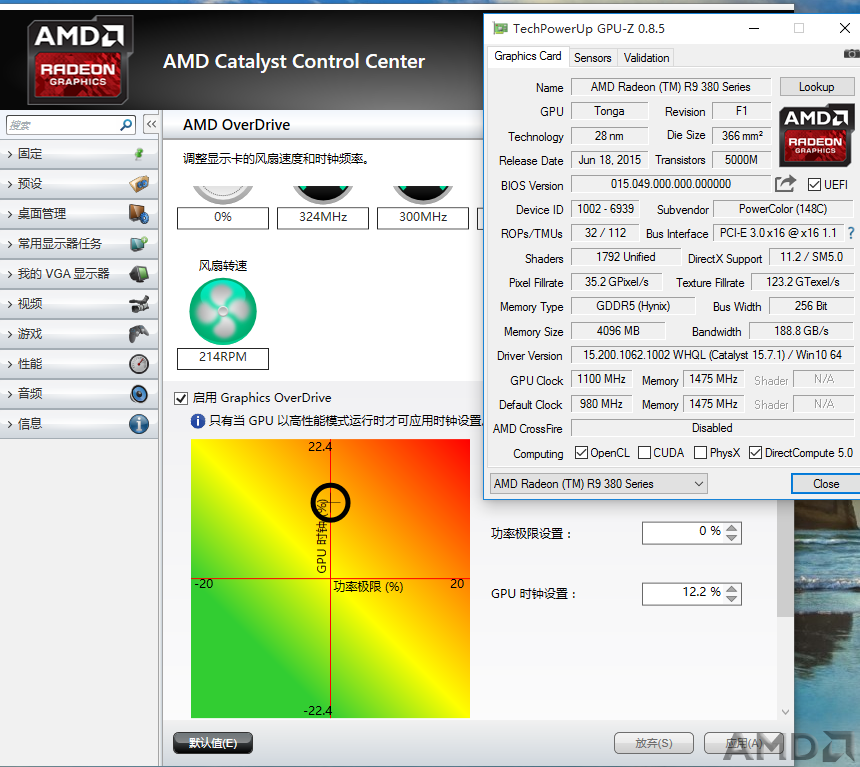Toggle the OpenCL checkbox in GPU-Z

click(581, 453)
